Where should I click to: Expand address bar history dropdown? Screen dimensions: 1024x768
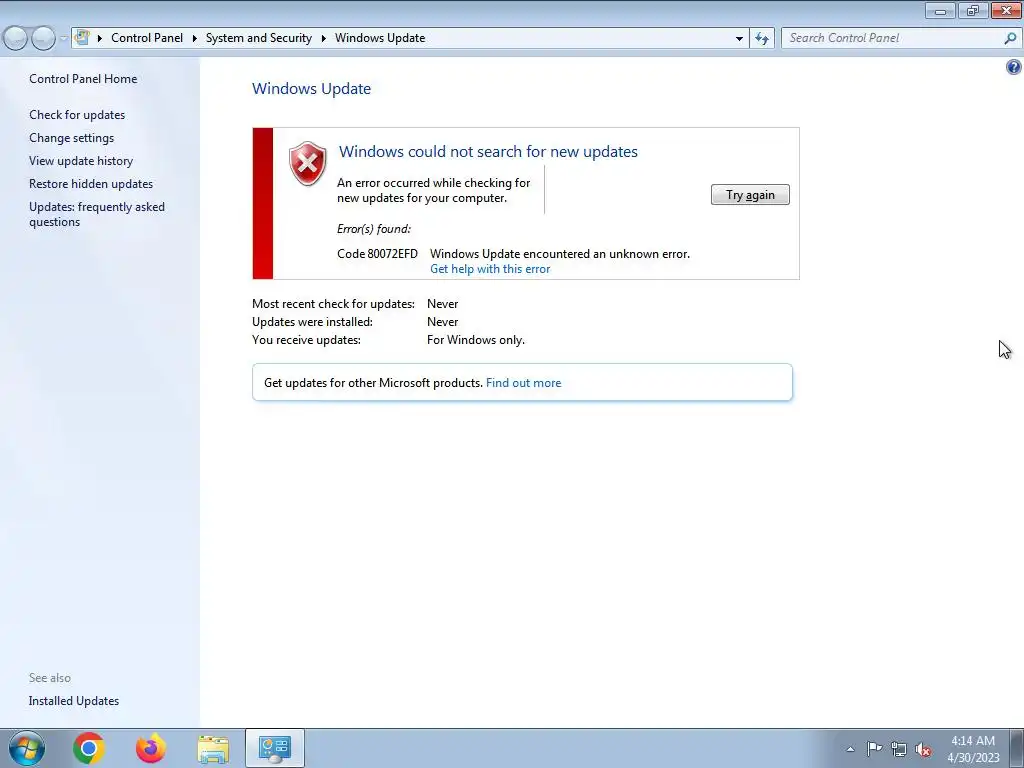[x=739, y=39]
